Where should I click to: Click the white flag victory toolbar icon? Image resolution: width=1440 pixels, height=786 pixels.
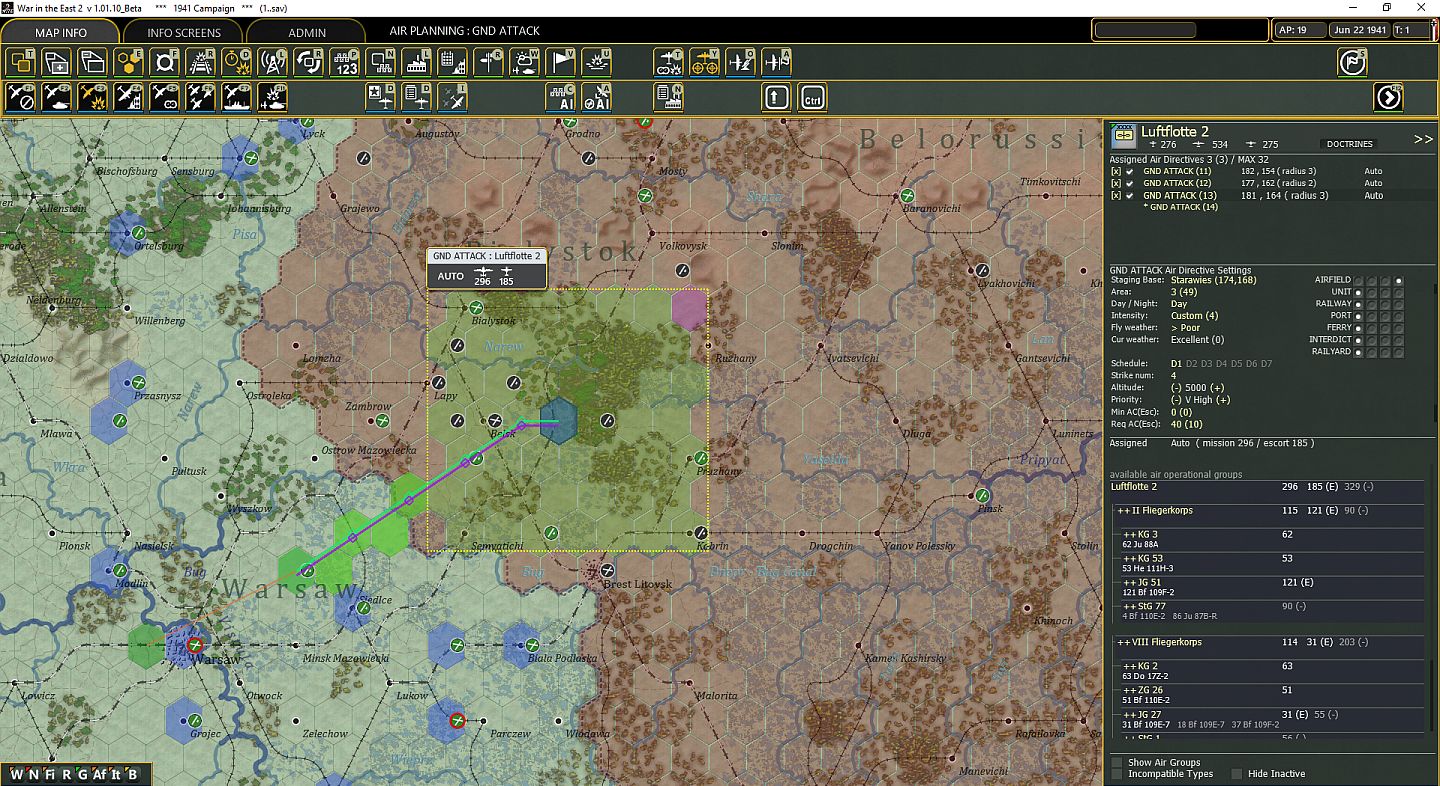pos(561,62)
